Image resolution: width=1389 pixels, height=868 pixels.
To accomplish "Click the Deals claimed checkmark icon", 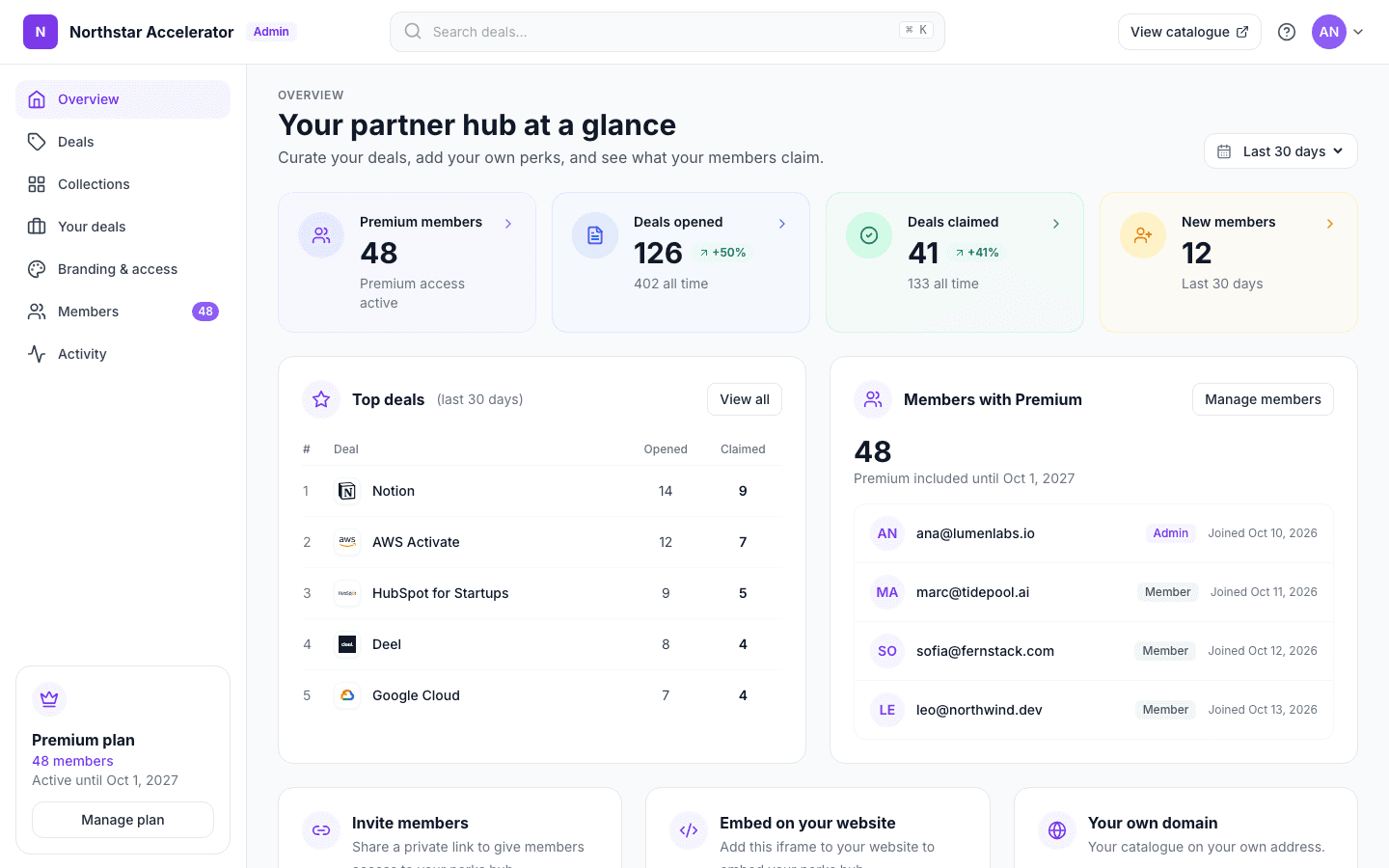I will pyautogui.click(x=869, y=235).
